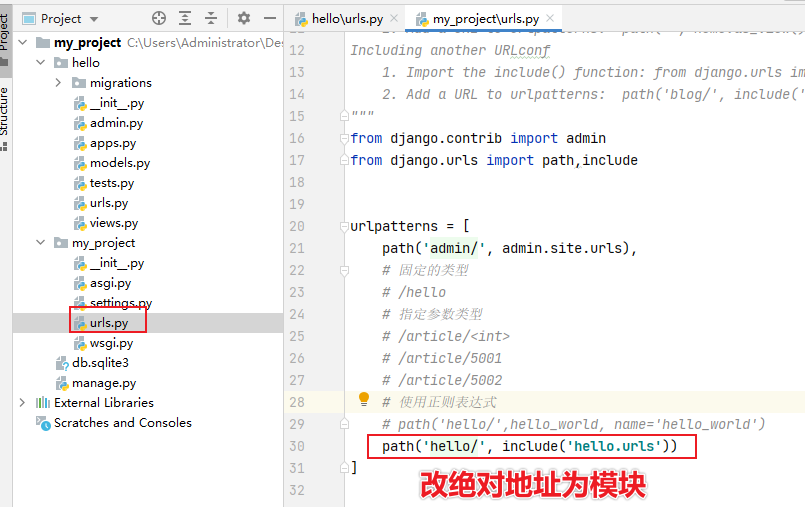Select the migrations folder
This screenshot has width=805, height=507.
click(x=121, y=83)
